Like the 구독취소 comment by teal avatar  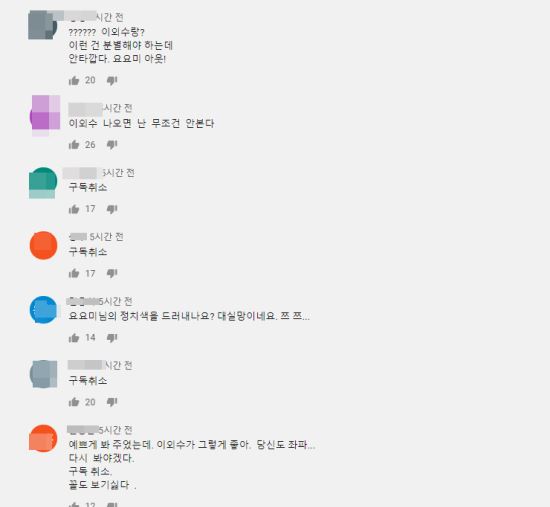coord(74,209)
